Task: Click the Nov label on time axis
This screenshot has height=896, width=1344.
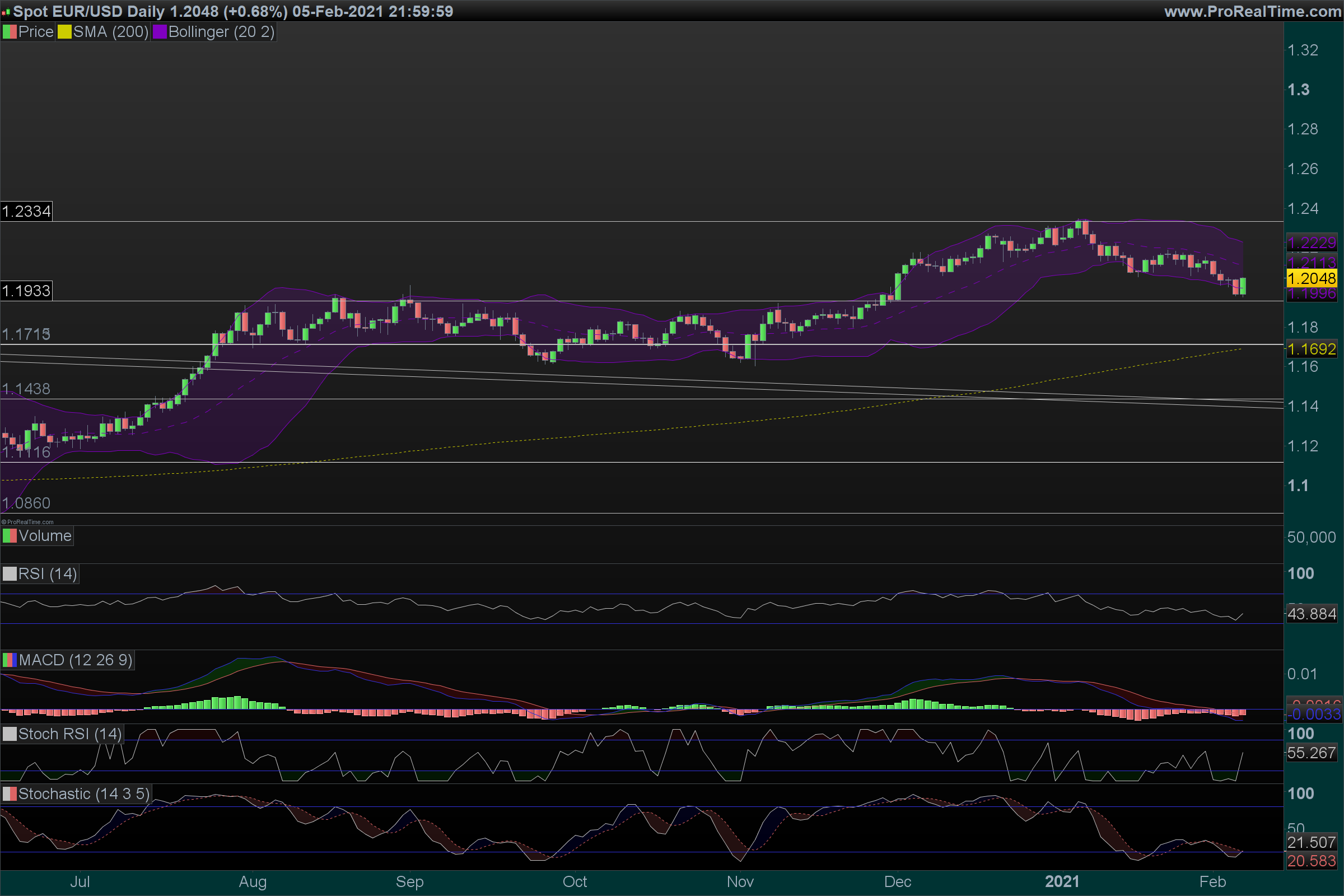Action: pyautogui.click(x=740, y=881)
